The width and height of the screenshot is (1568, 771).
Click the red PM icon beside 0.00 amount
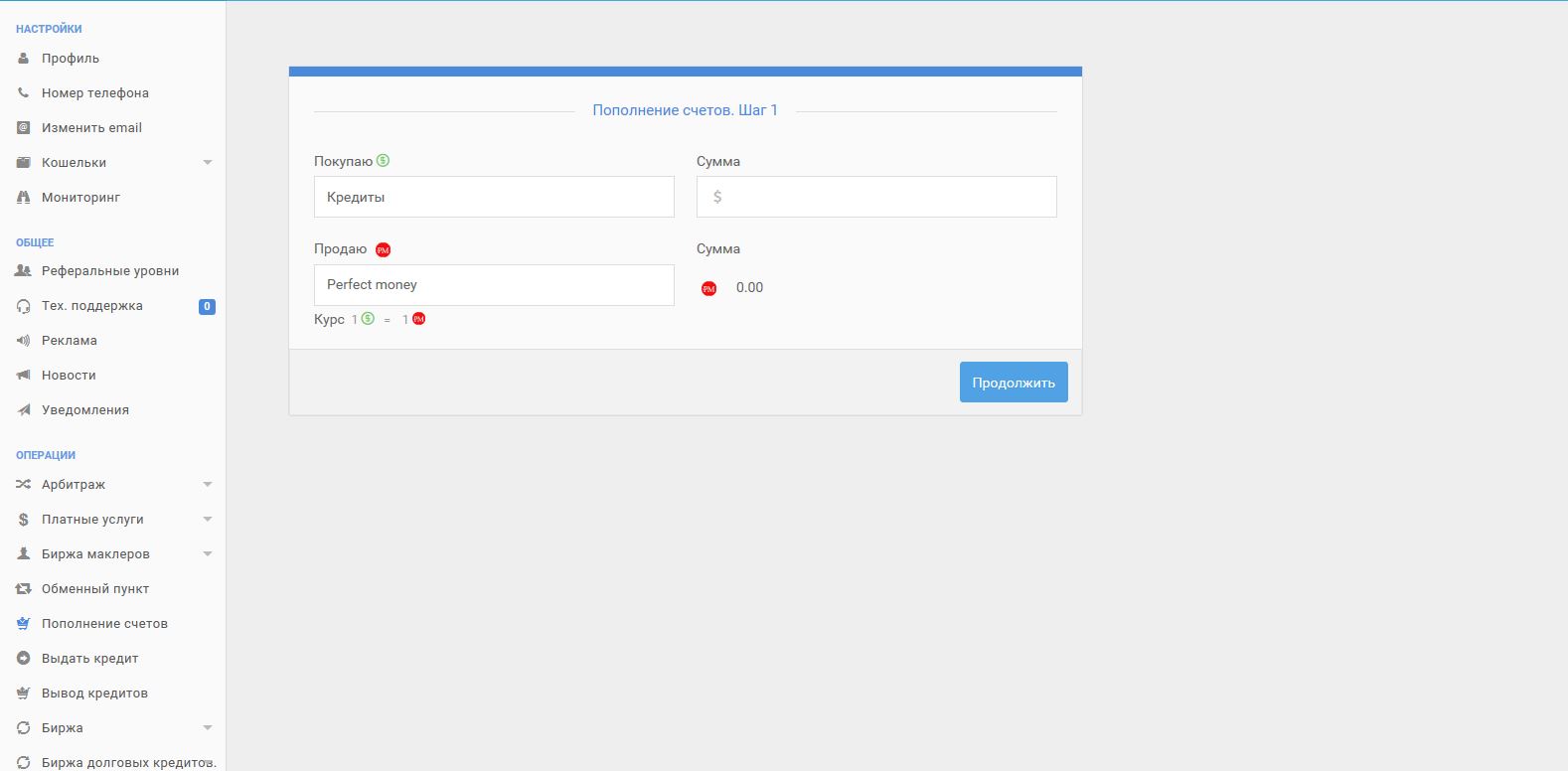[x=708, y=288]
